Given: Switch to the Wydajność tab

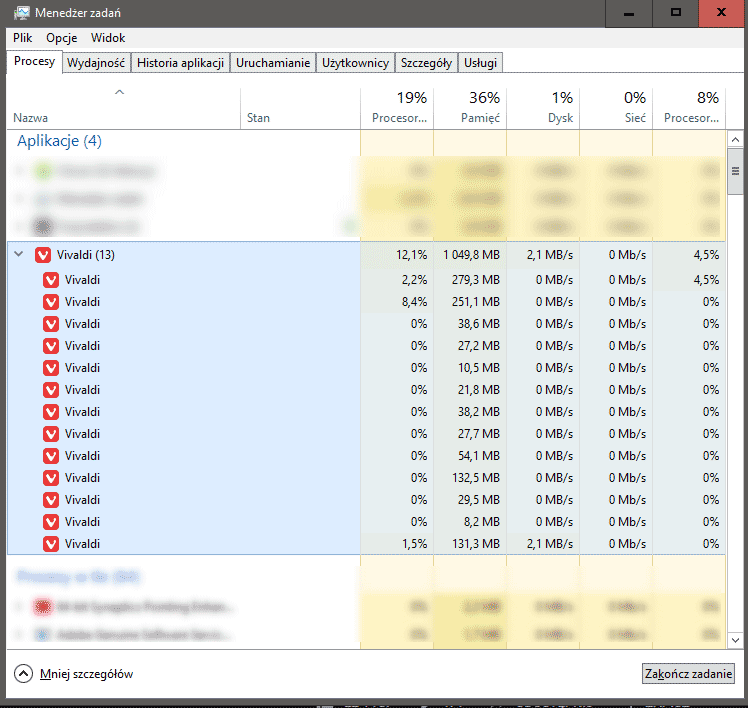Looking at the screenshot, I should (x=96, y=63).
